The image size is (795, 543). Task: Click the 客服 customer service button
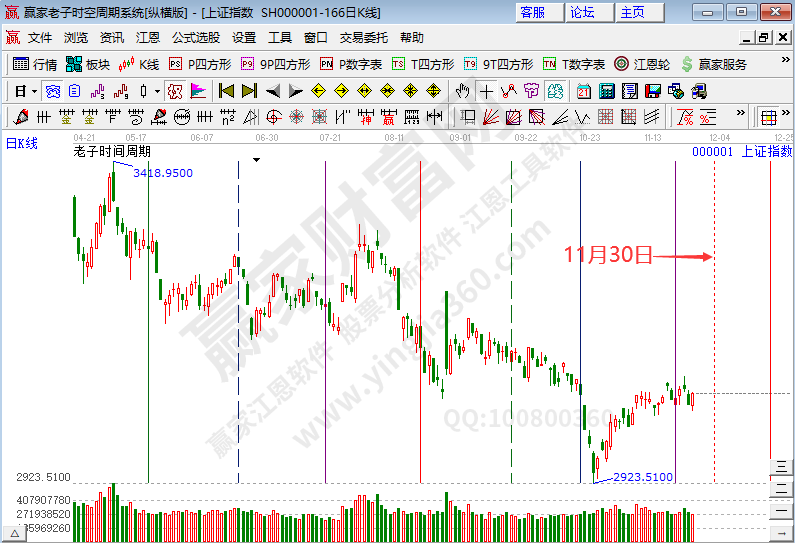click(533, 12)
